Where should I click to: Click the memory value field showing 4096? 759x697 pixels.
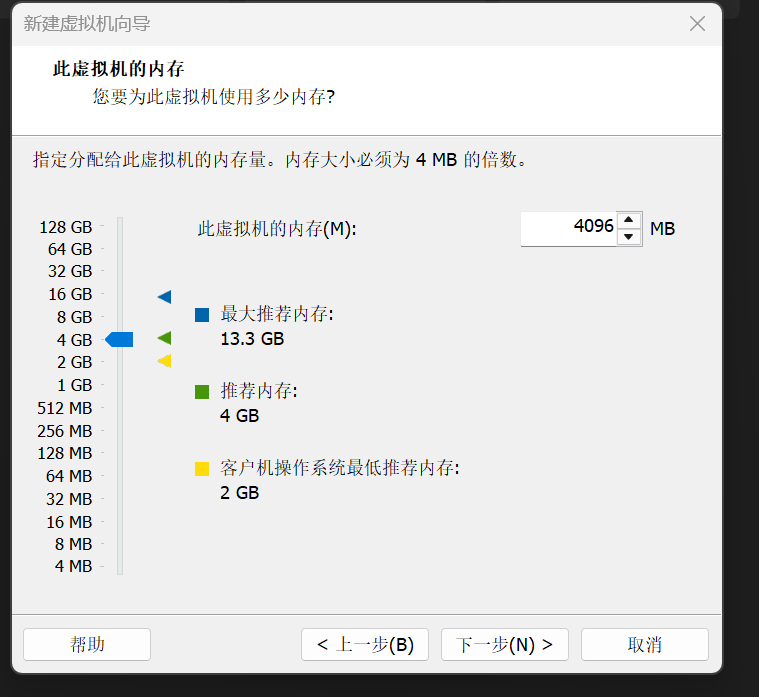click(x=569, y=228)
